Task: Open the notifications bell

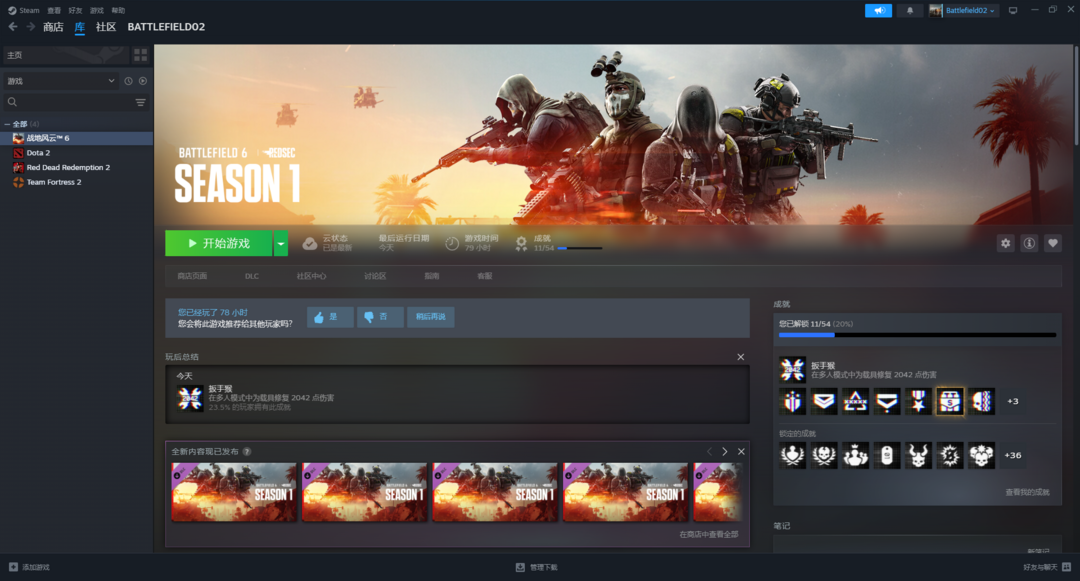Action: [x=909, y=11]
